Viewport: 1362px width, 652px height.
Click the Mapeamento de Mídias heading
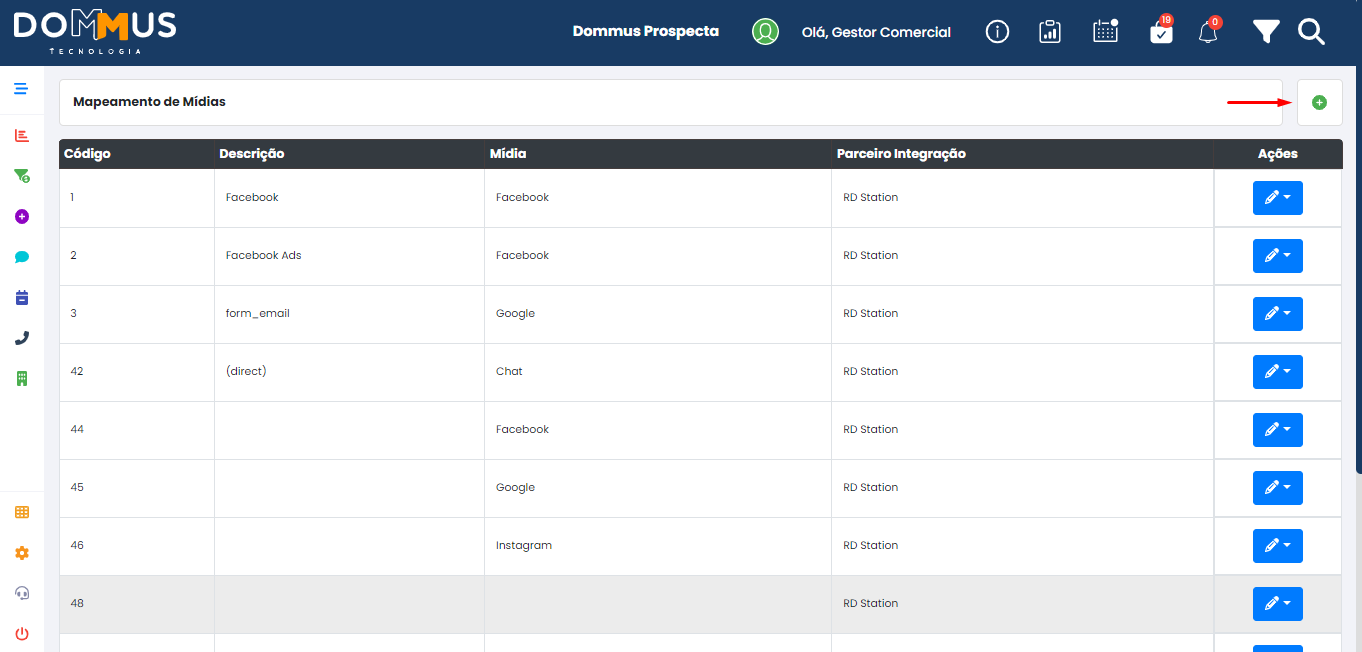pos(150,102)
